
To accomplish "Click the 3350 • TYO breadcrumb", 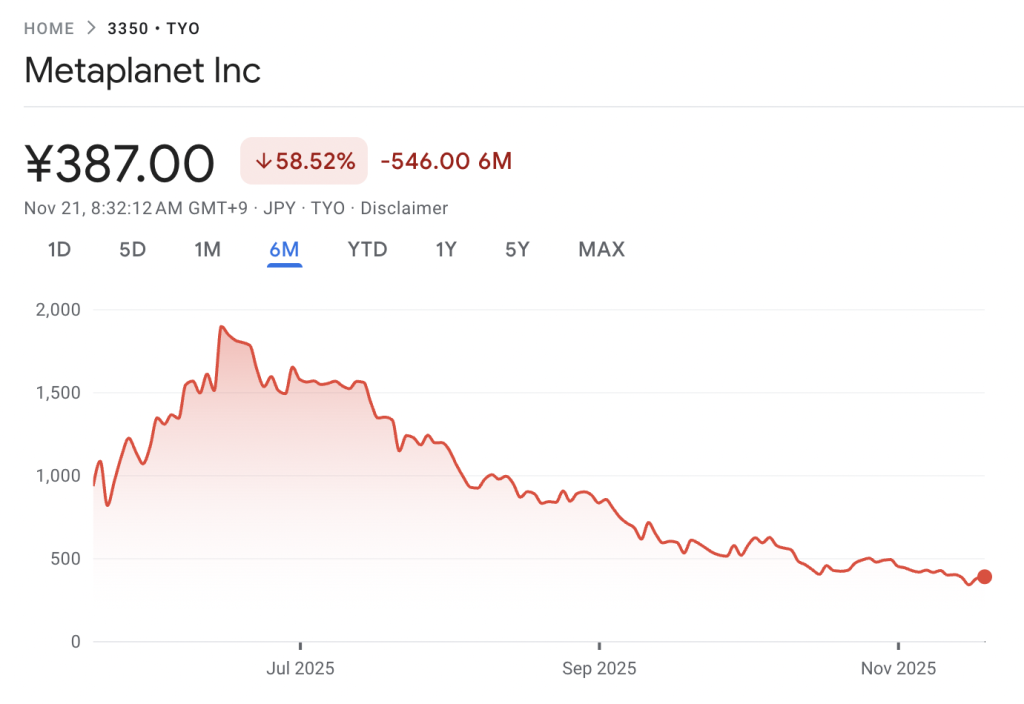I will [154, 28].
